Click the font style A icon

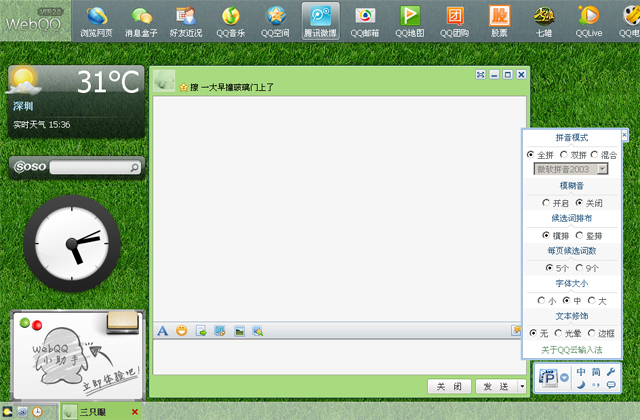tap(162, 331)
